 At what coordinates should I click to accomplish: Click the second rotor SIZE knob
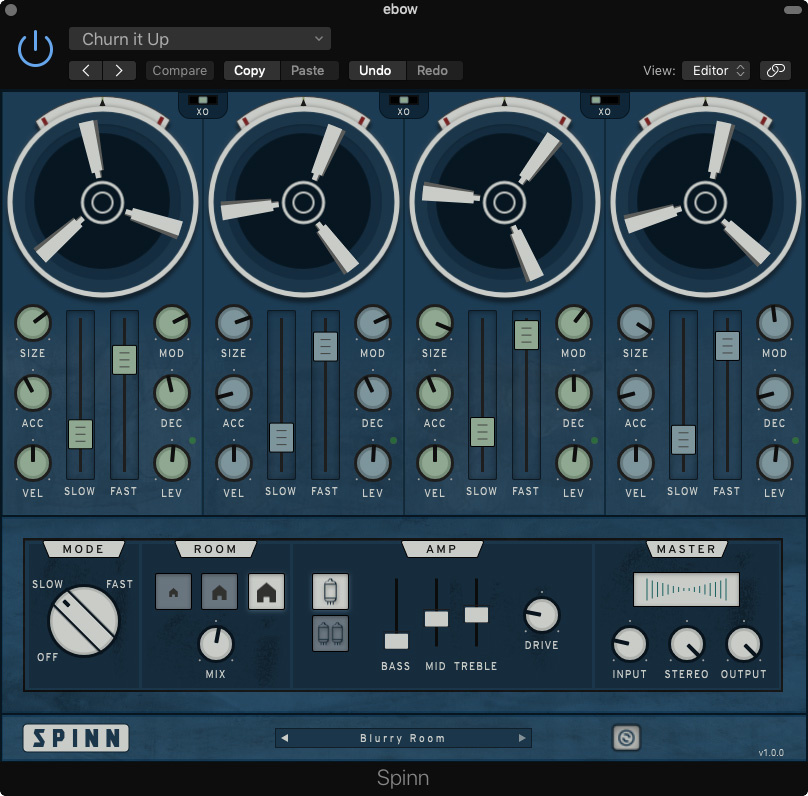234,323
